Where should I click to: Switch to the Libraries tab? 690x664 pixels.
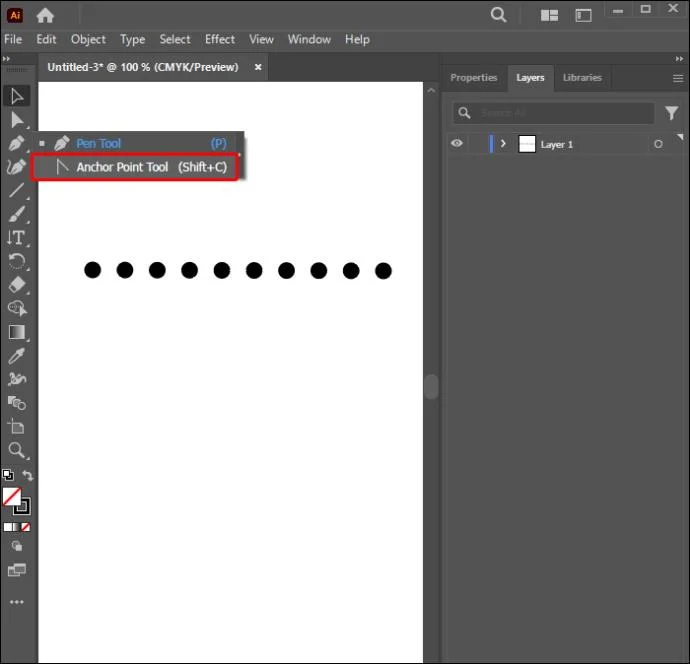click(x=582, y=77)
